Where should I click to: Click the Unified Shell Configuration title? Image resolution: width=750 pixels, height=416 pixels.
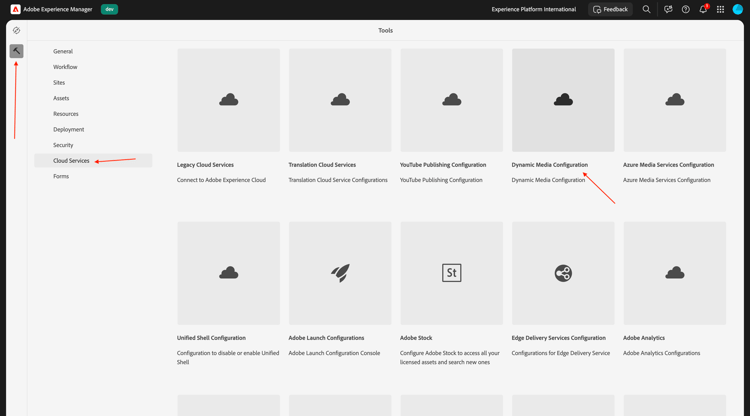[x=211, y=338]
